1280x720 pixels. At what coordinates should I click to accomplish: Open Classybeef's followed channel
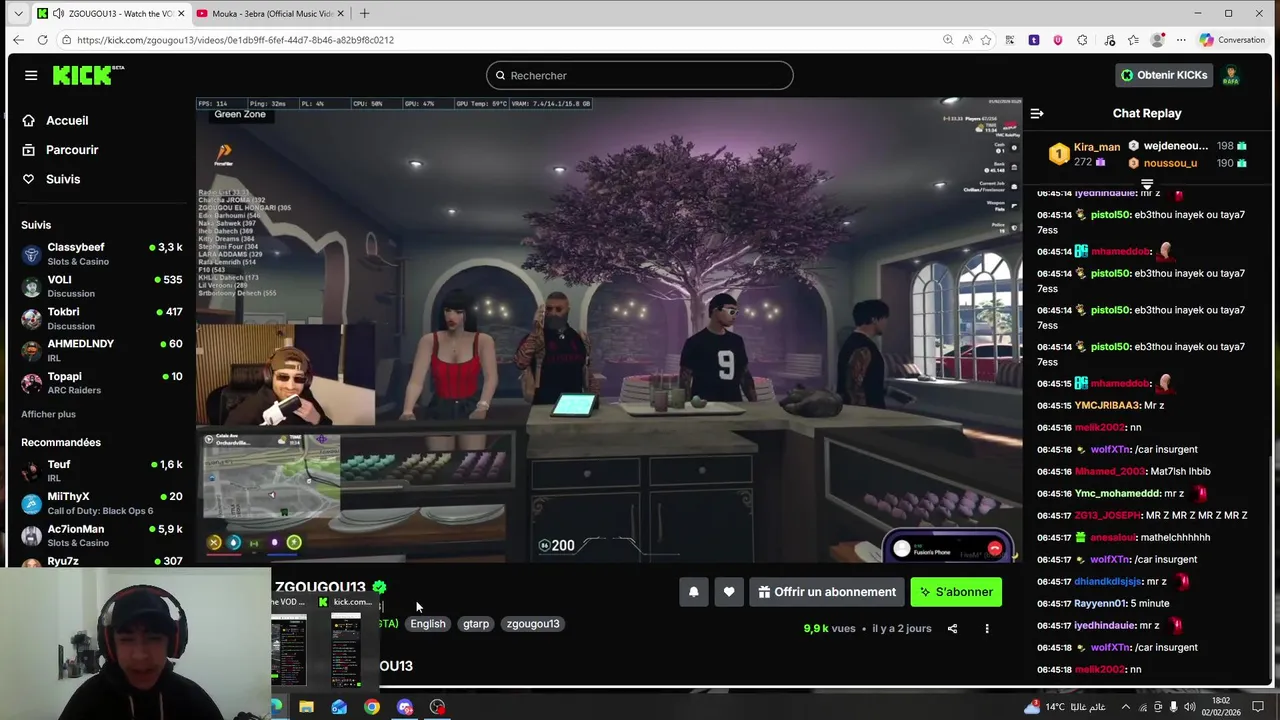pyautogui.click(x=100, y=254)
